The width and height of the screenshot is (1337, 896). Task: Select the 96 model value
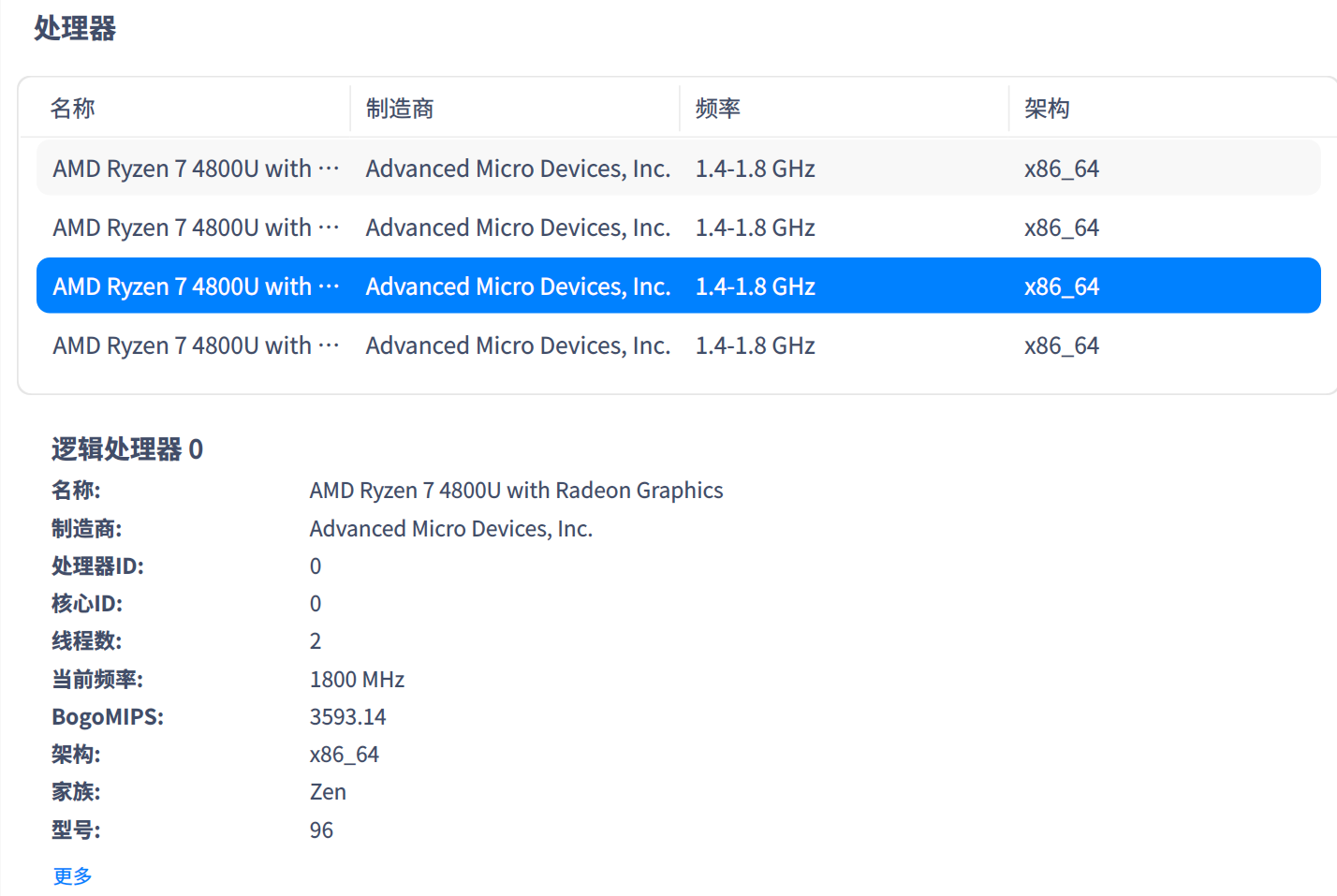tap(321, 830)
